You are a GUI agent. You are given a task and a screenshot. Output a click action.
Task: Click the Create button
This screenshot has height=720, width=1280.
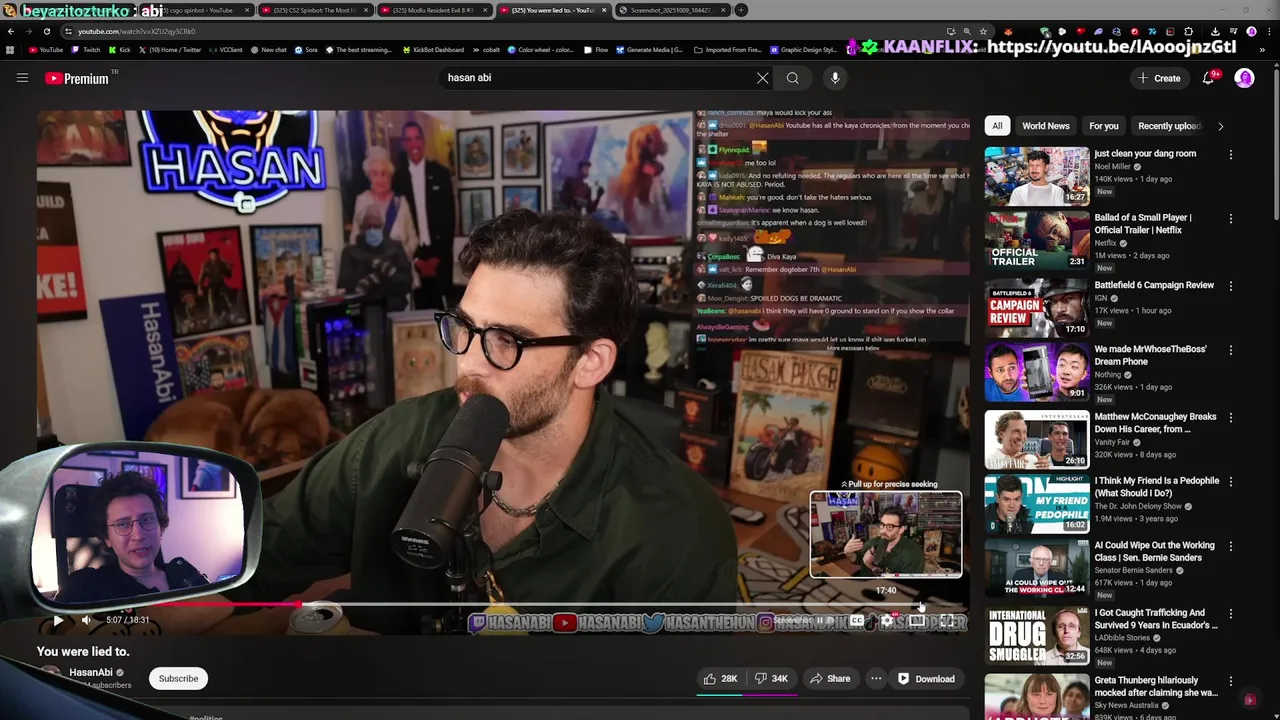coord(1159,78)
